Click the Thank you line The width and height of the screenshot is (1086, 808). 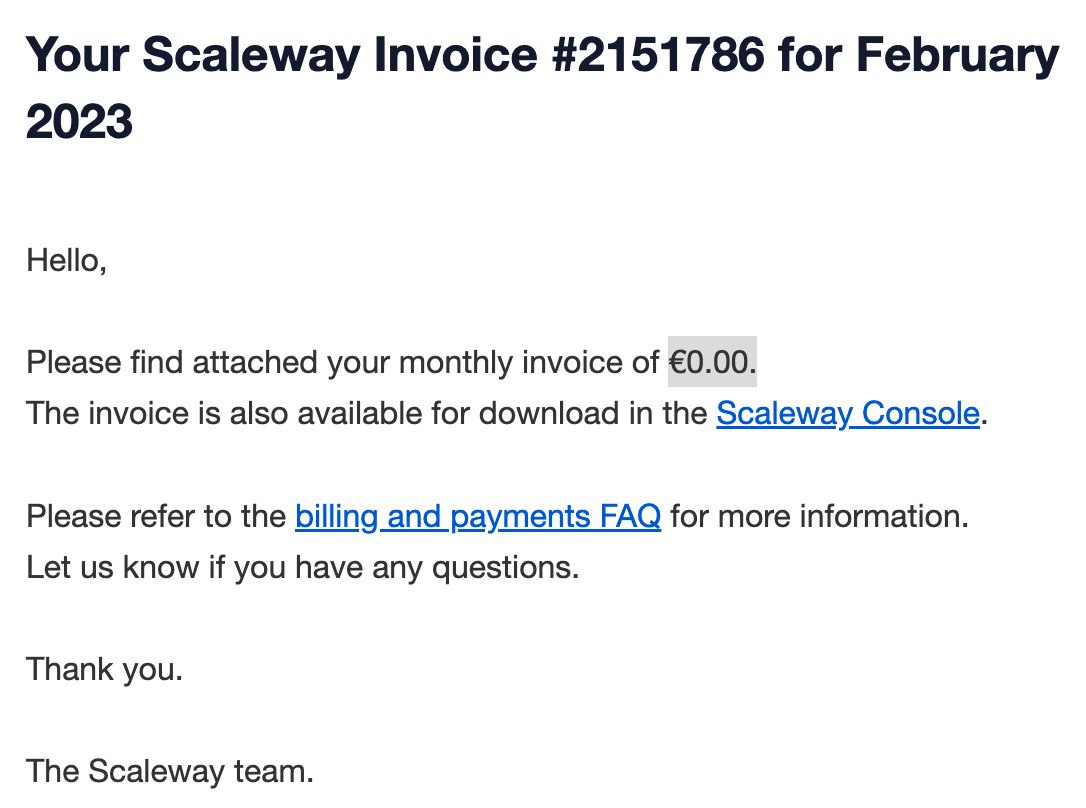(104, 668)
